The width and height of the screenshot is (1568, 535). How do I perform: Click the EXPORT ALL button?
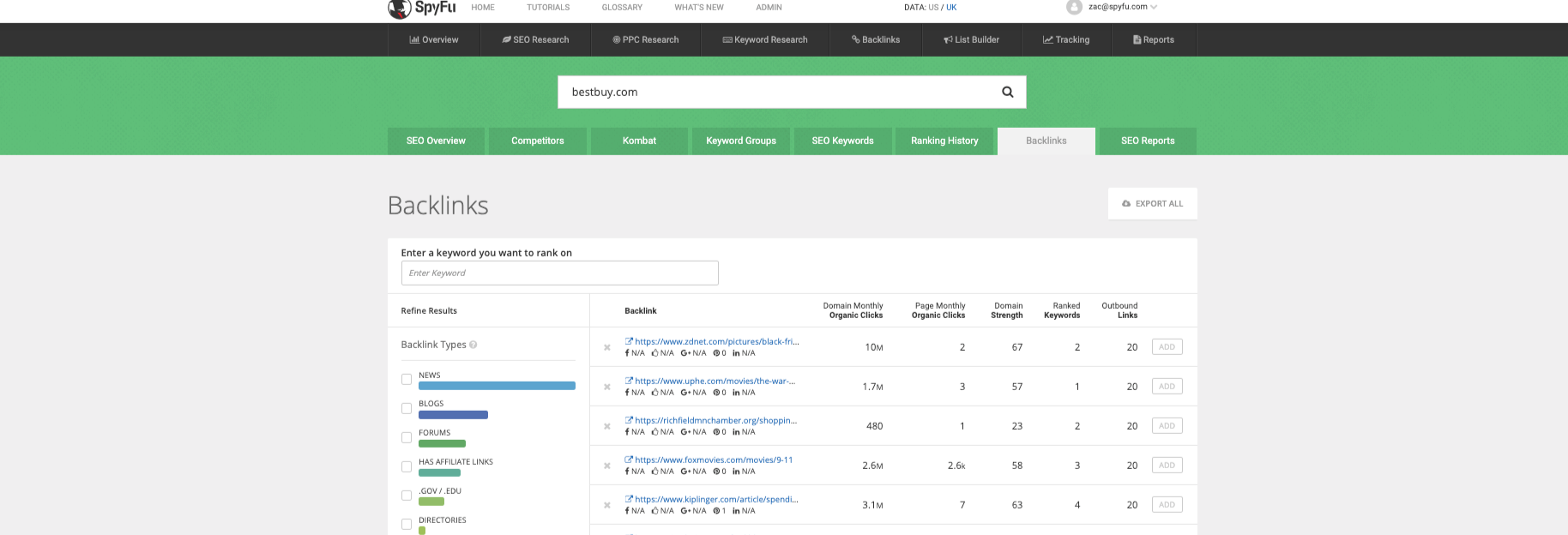1152,203
